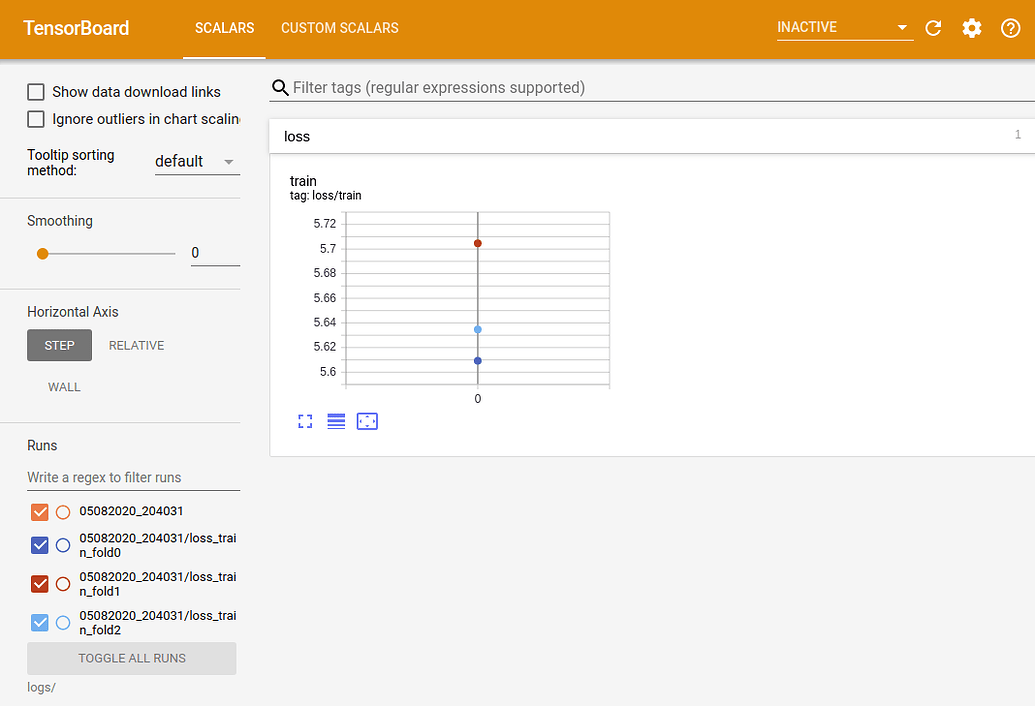Open the INACTIVE dashboards dropdown

(844, 28)
